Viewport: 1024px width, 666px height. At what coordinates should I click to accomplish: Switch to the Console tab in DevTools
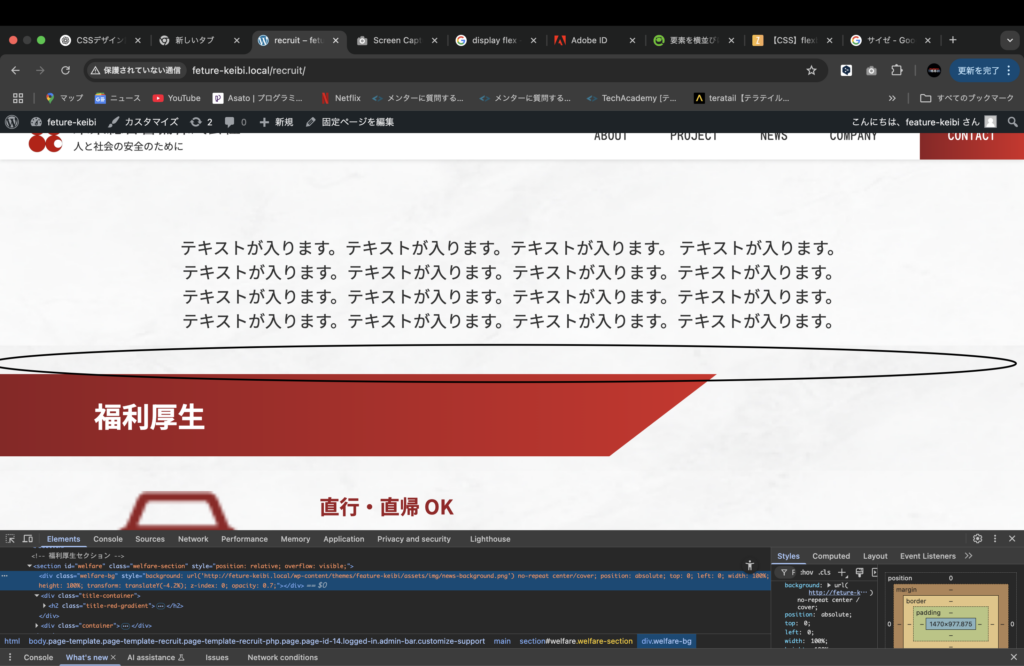pyautogui.click(x=108, y=539)
